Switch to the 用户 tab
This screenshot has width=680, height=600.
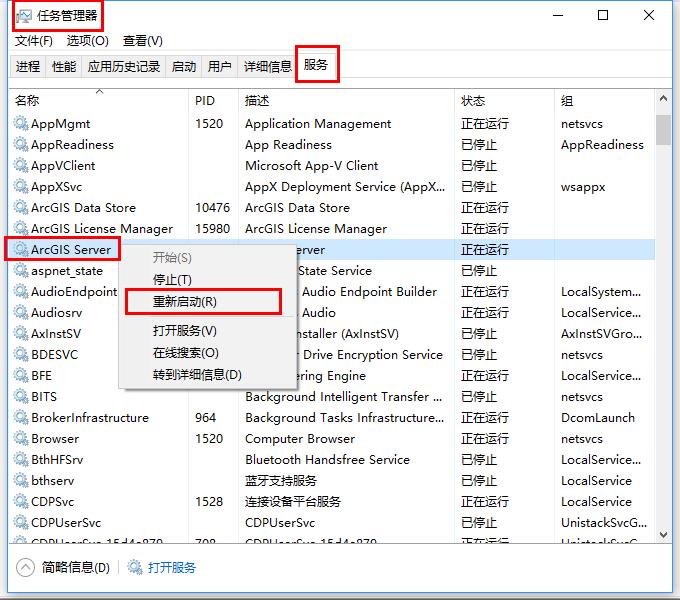pos(219,66)
